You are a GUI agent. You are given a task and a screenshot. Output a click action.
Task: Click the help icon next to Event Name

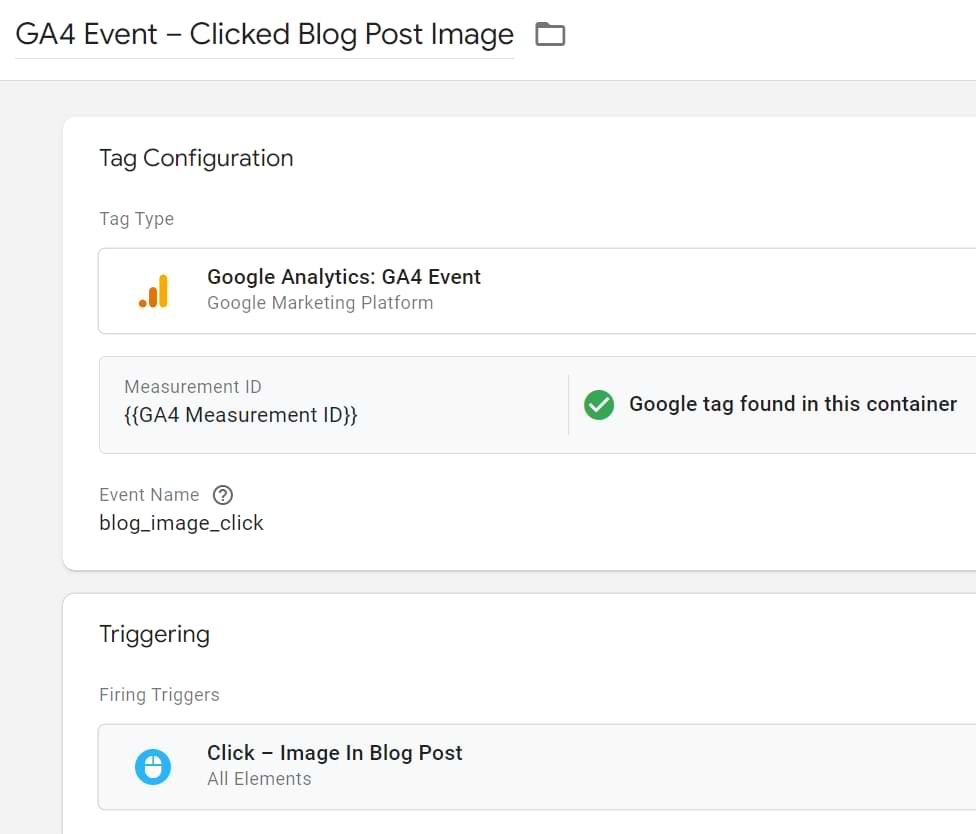[x=223, y=495]
